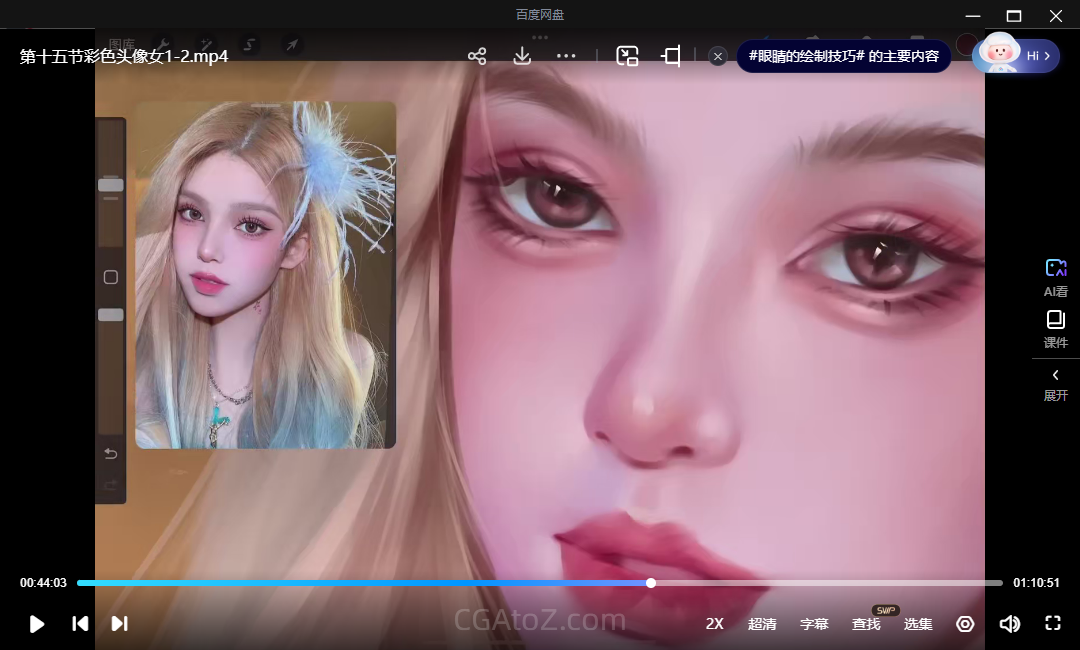Viewport: 1080px width, 650px height.
Task: Skip to the next video
Action: (x=119, y=624)
